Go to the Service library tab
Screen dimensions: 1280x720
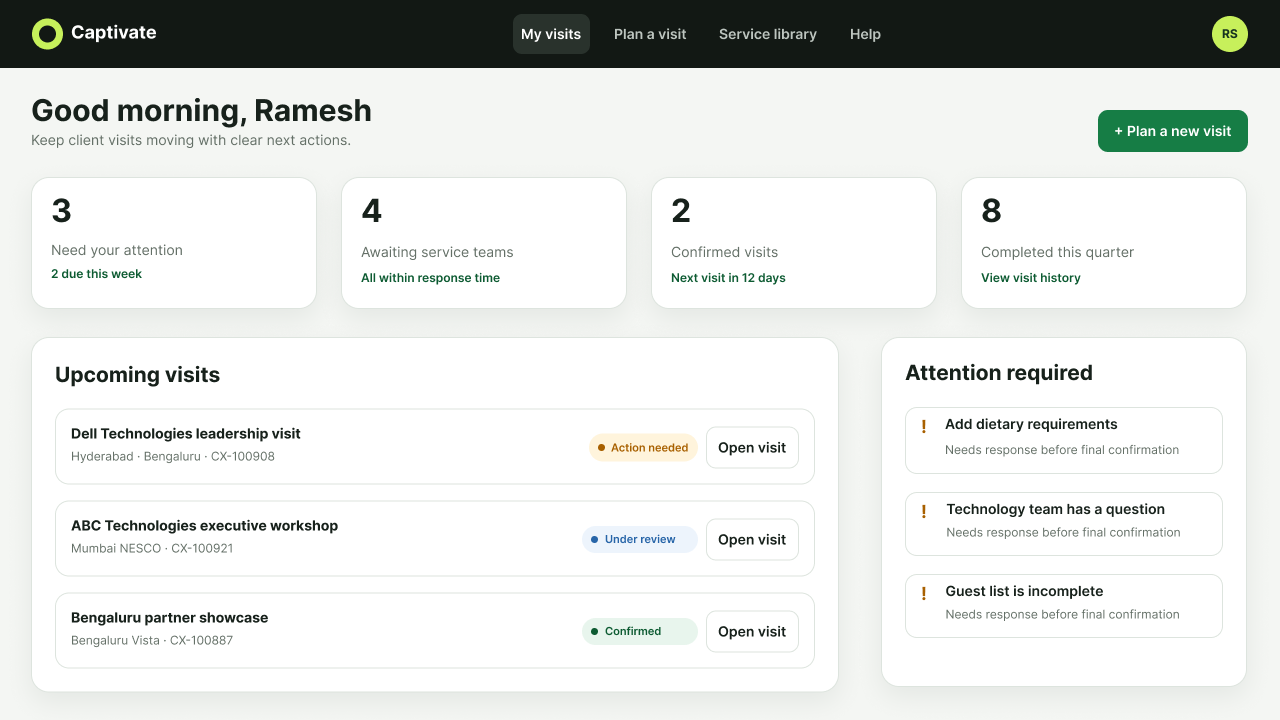(x=768, y=34)
